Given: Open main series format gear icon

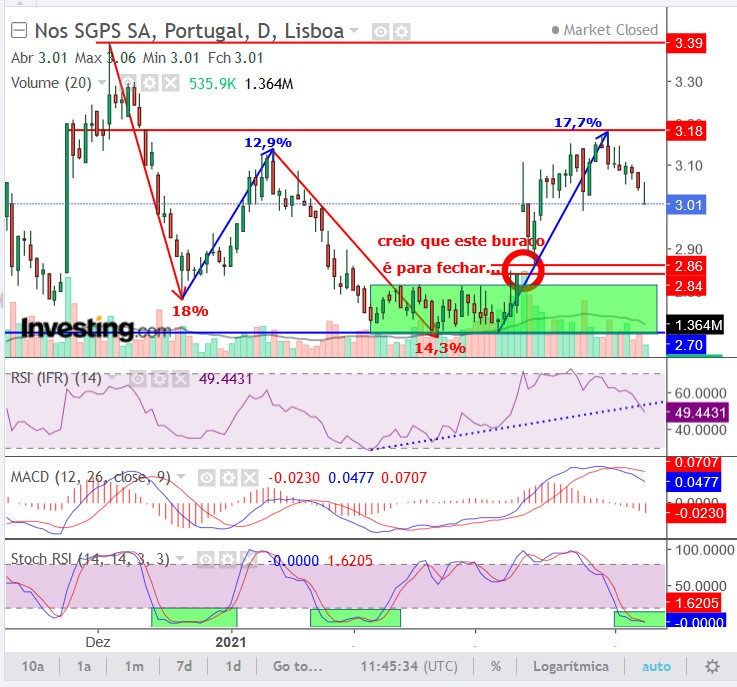Looking at the screenshot, I should (401, 32).
